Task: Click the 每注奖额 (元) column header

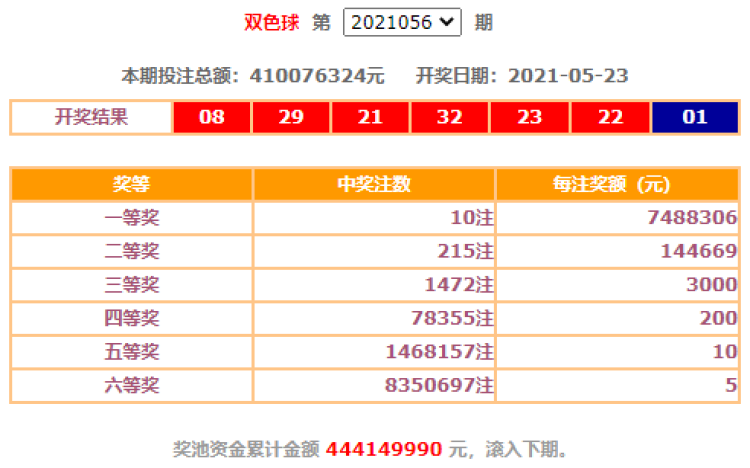Action: [x=618, y=184]
